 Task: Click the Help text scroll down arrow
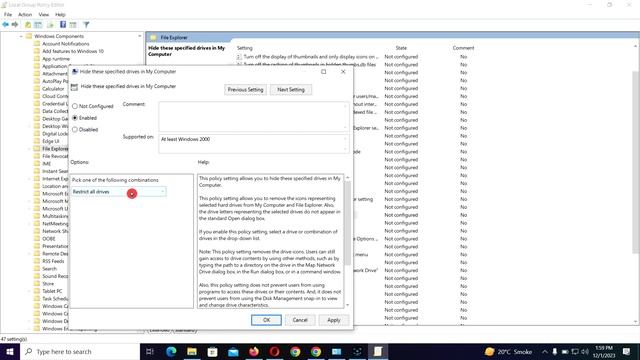(347, 305)
